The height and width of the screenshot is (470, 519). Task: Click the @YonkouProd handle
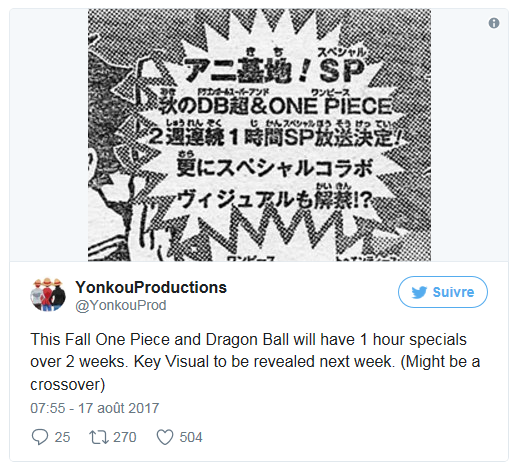(x=121, y=305)
